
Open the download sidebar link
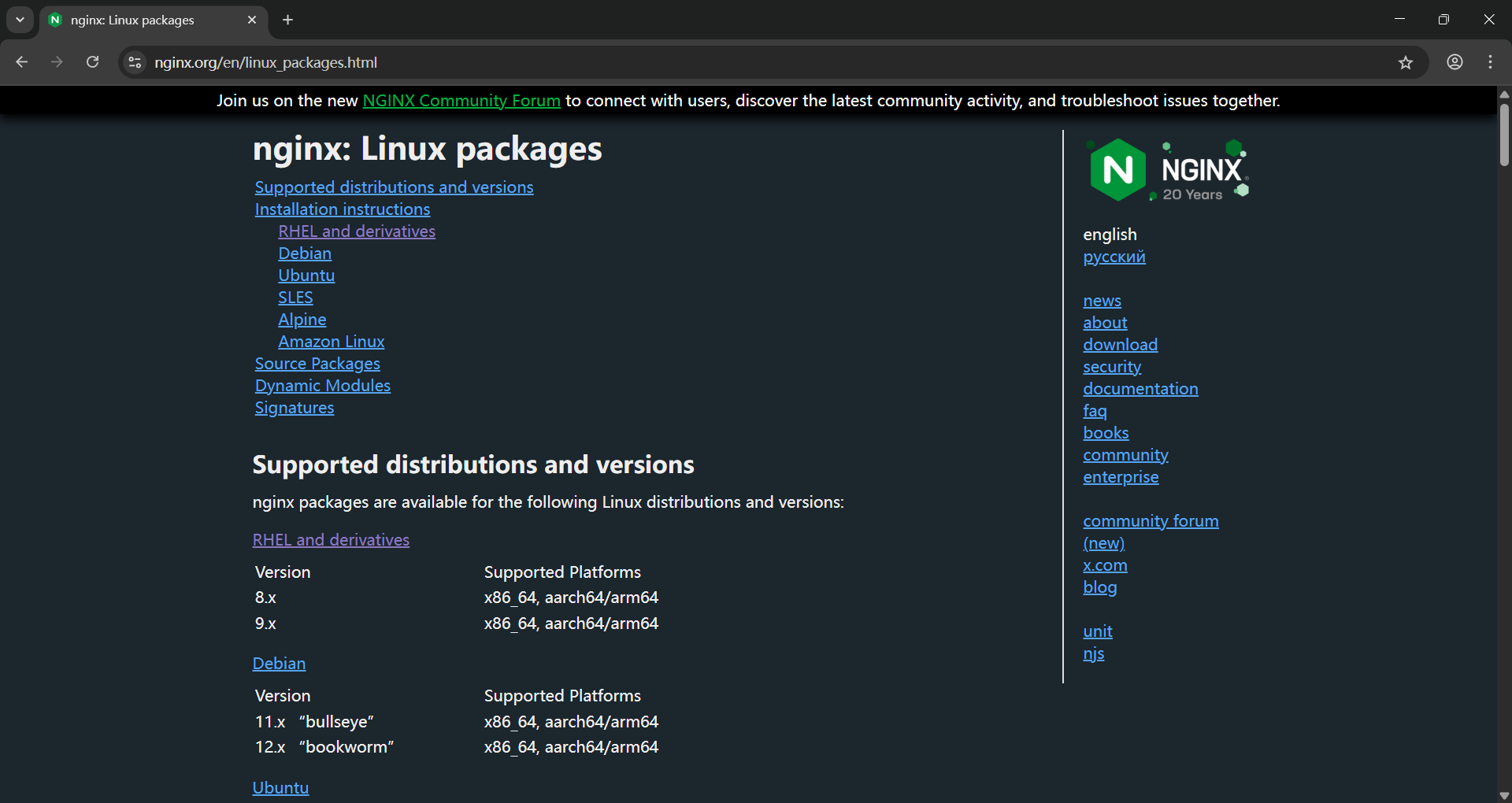(x=1120, y=345)
